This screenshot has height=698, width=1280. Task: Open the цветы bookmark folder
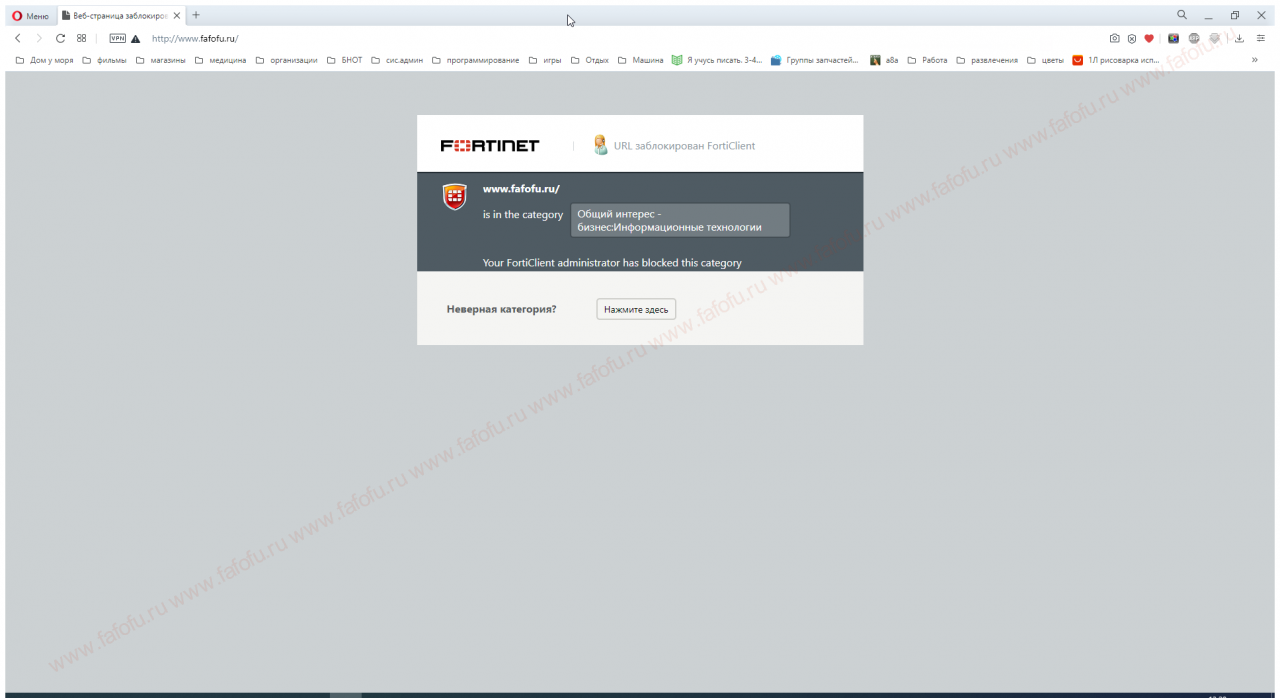[1045, 60]
